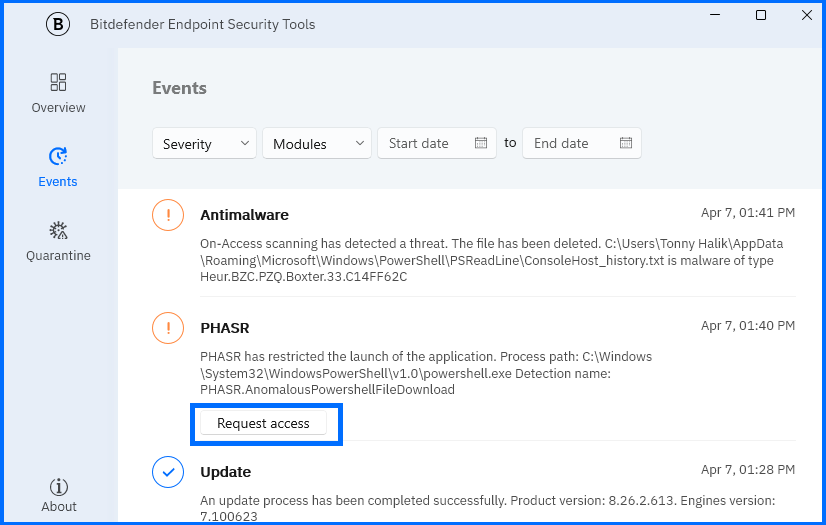Minimize the Bitdefender window
Viewport: 826px width, 525px height.
click(715, 15)
